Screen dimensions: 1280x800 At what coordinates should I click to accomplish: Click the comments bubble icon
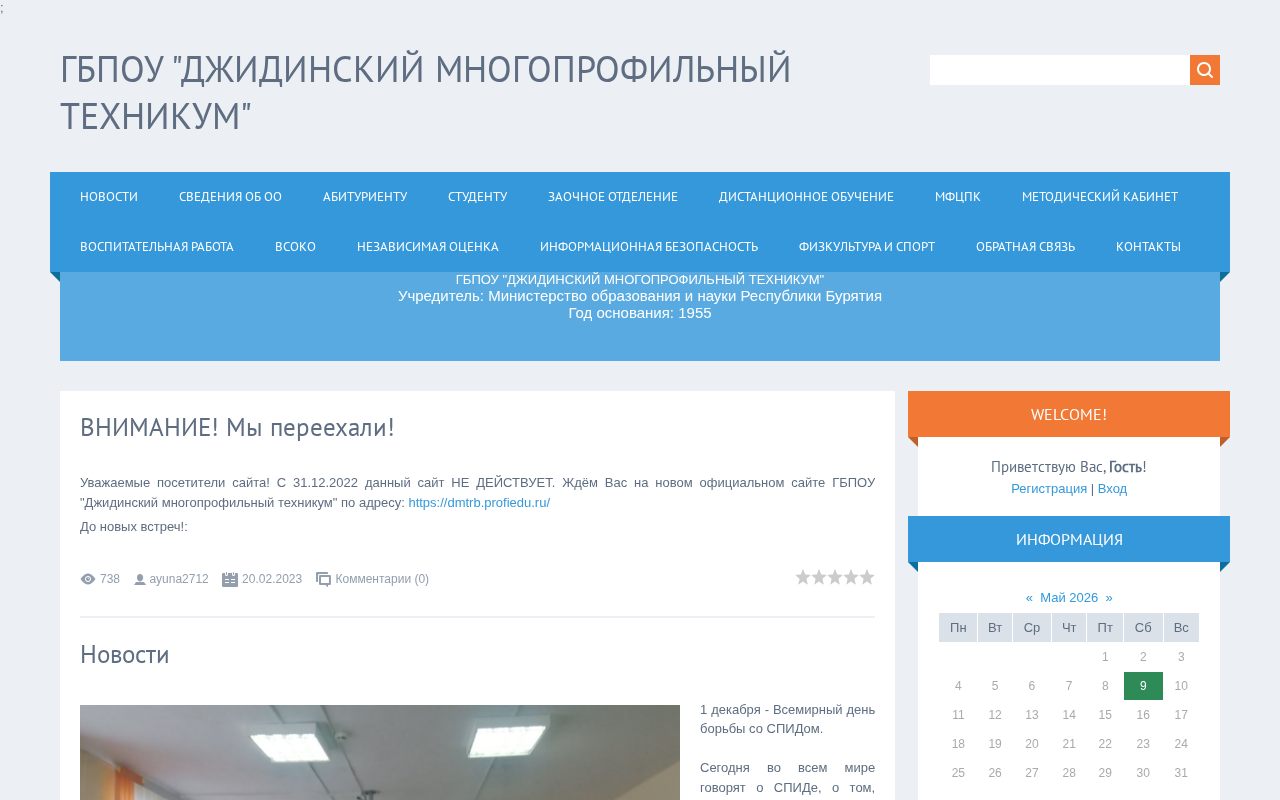point(324,579)
